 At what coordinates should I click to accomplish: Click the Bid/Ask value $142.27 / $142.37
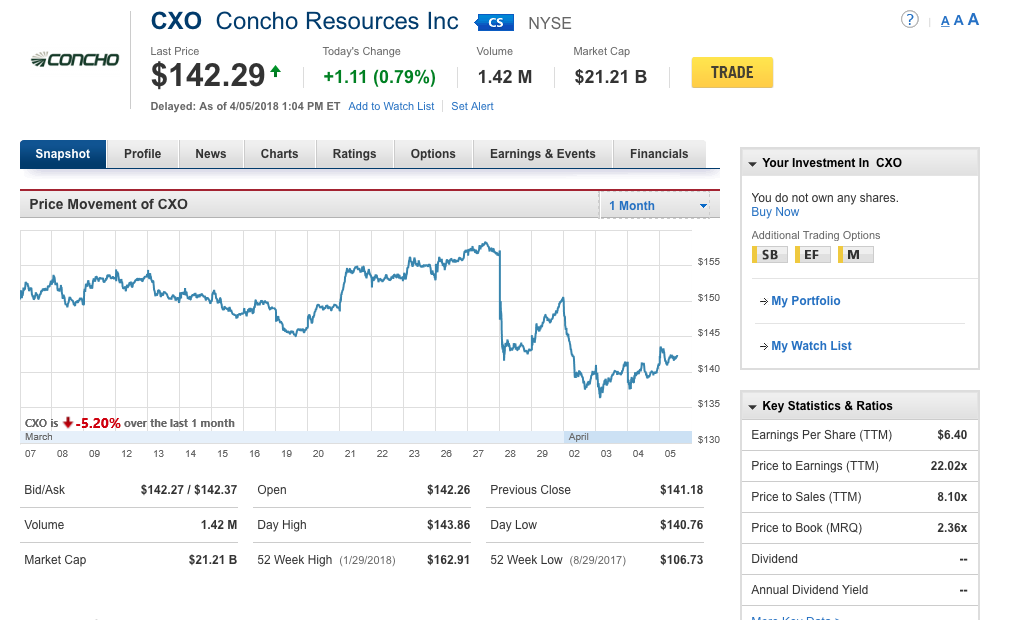click(x=189, y=490)
